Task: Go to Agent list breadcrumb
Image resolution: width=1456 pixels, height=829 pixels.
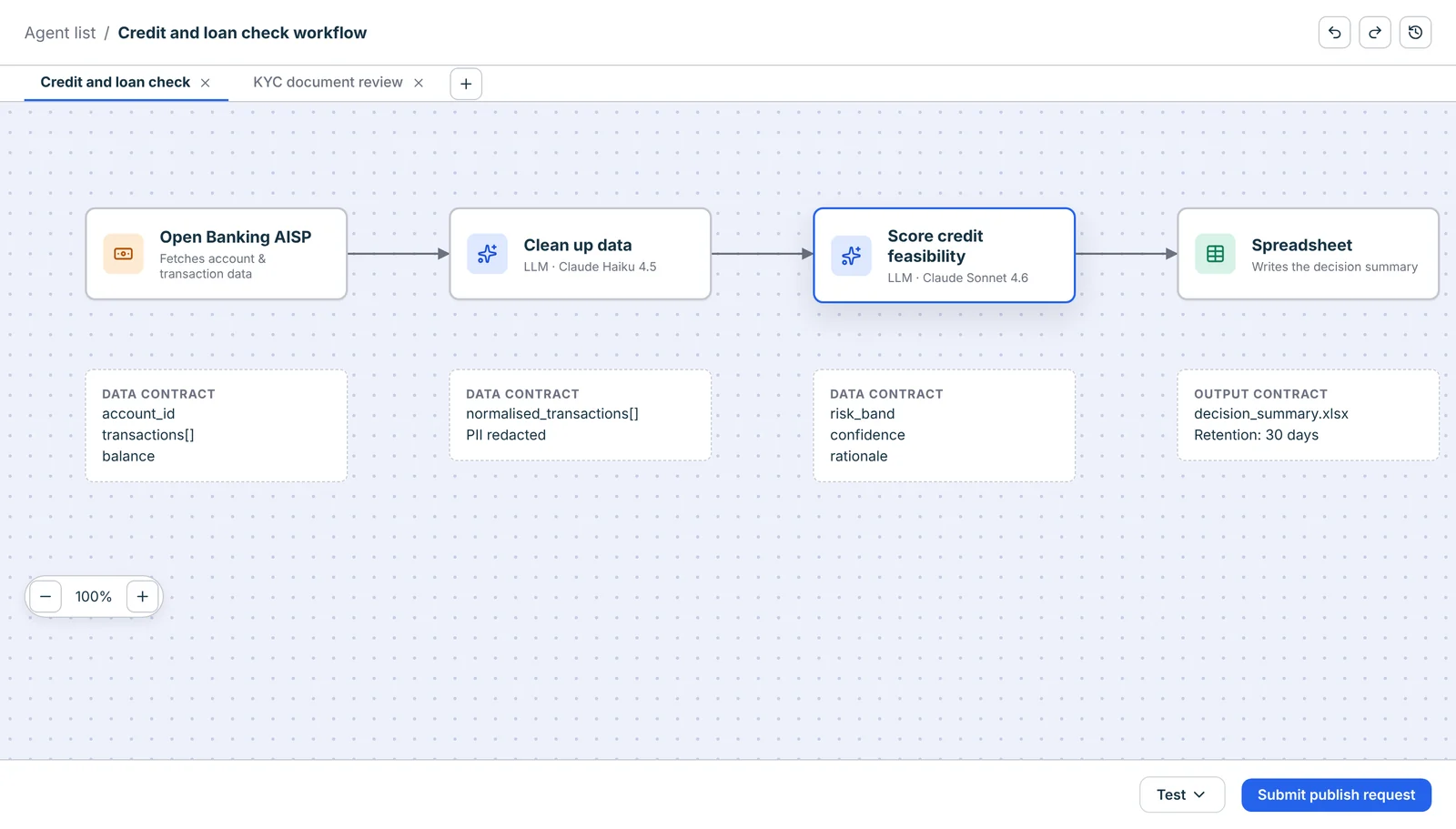Action: tap(60, 33)
